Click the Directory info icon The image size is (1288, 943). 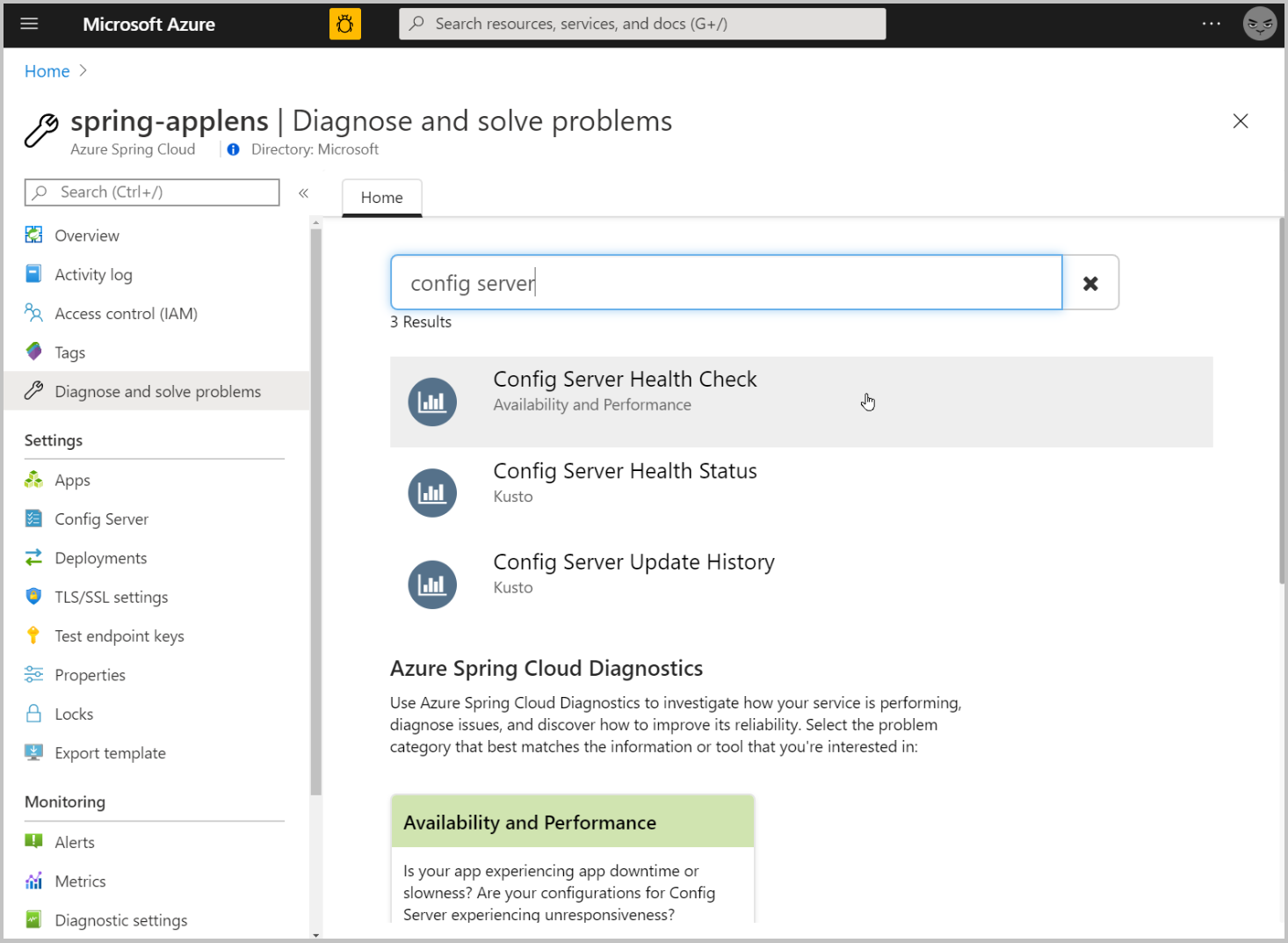click(233, 149)
